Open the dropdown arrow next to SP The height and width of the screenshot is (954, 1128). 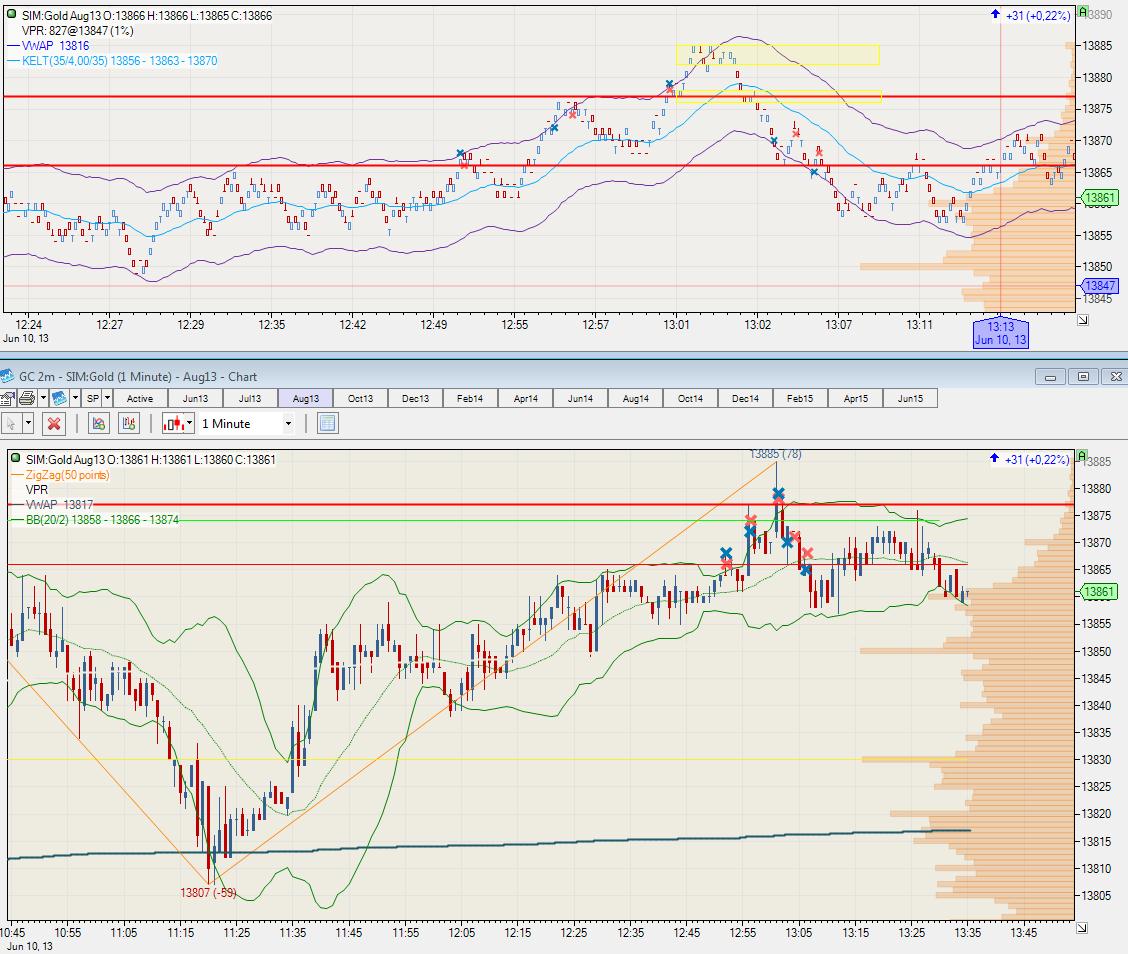(x=107, y=399)
